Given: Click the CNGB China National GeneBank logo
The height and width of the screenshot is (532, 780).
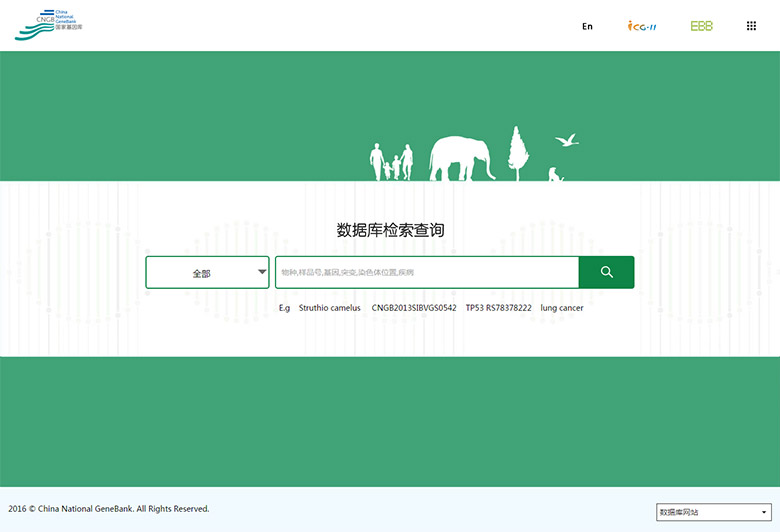Looking at the screenshot, I should (x=49, y=25).
